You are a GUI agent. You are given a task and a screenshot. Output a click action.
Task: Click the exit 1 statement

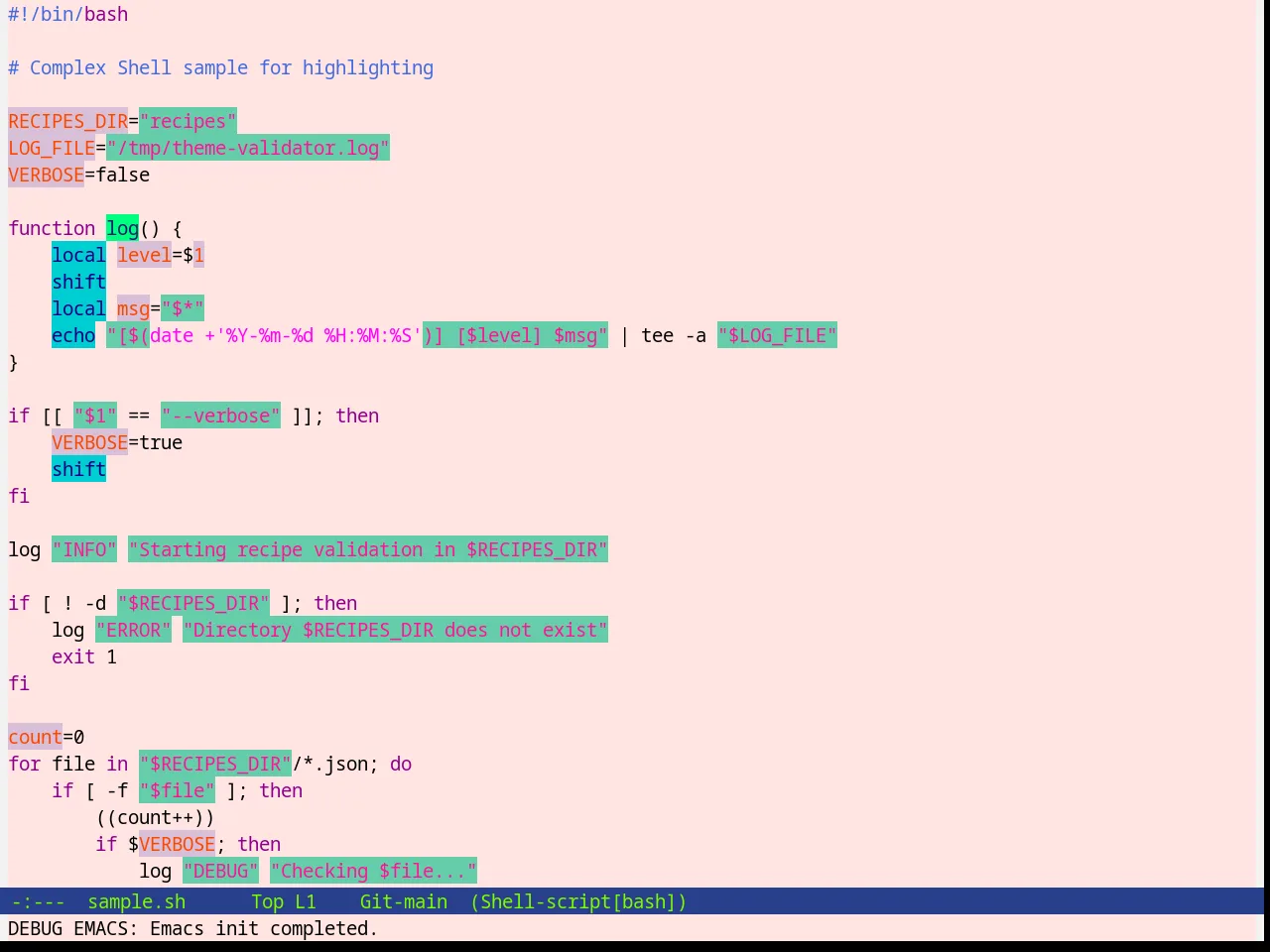coord(84,656)
